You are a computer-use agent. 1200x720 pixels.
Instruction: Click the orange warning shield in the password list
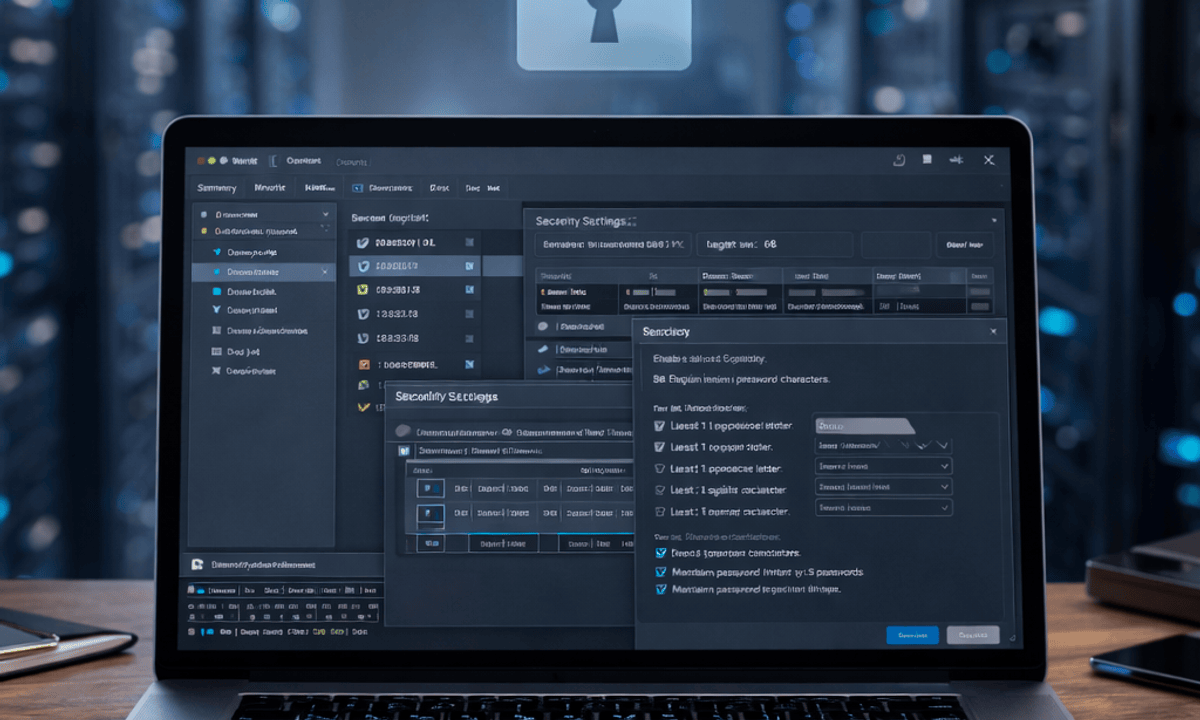point(365,365)
